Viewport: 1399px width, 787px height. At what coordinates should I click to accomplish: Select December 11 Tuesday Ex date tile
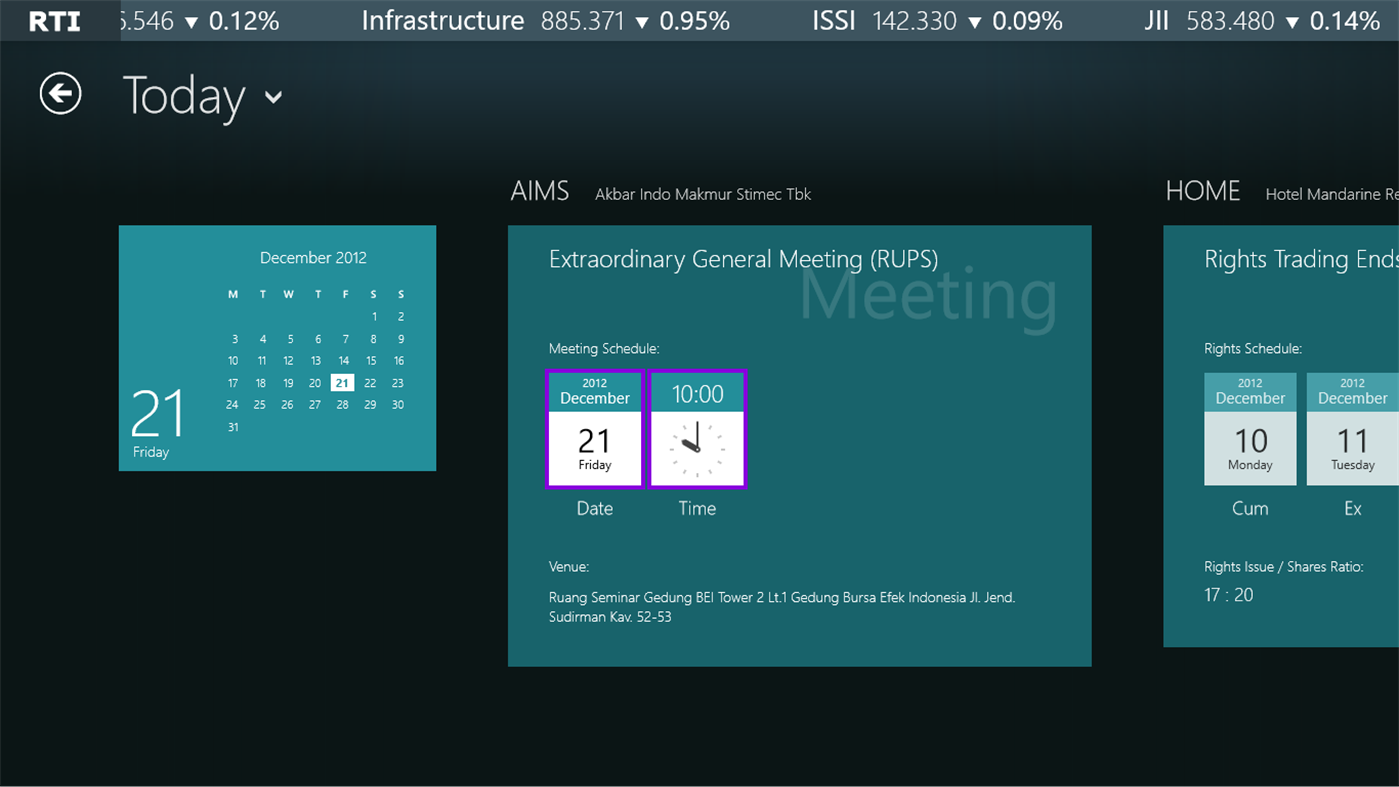point(1352,428)
